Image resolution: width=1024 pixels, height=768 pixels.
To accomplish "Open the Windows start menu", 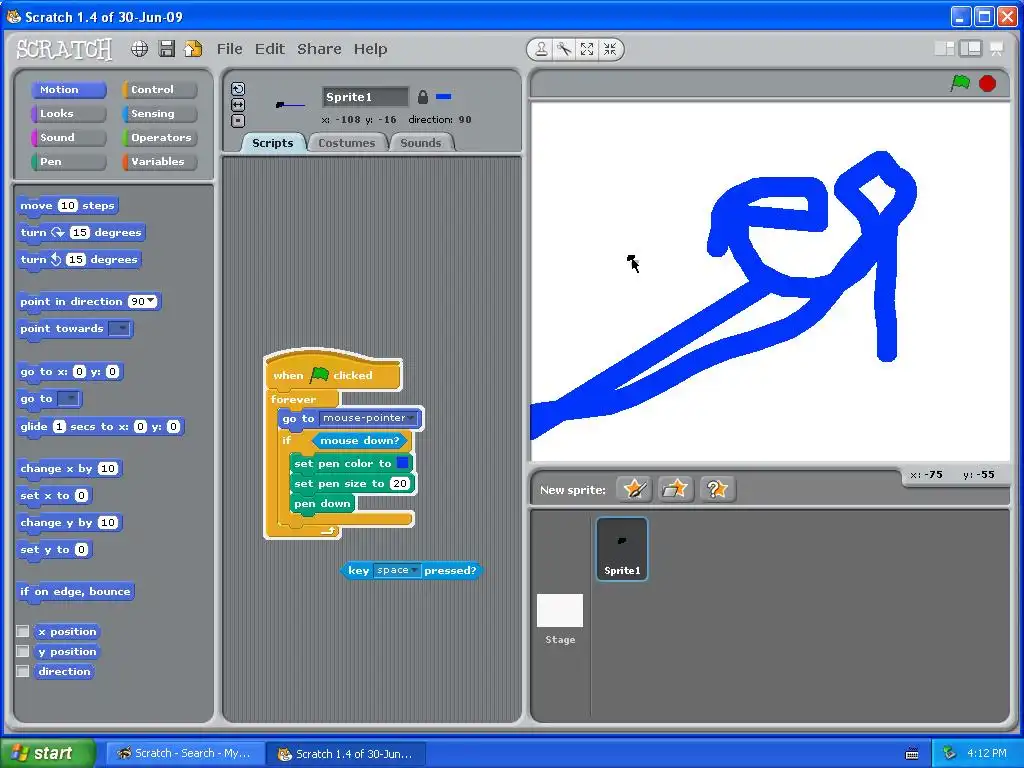I will (x=46, y=753).
